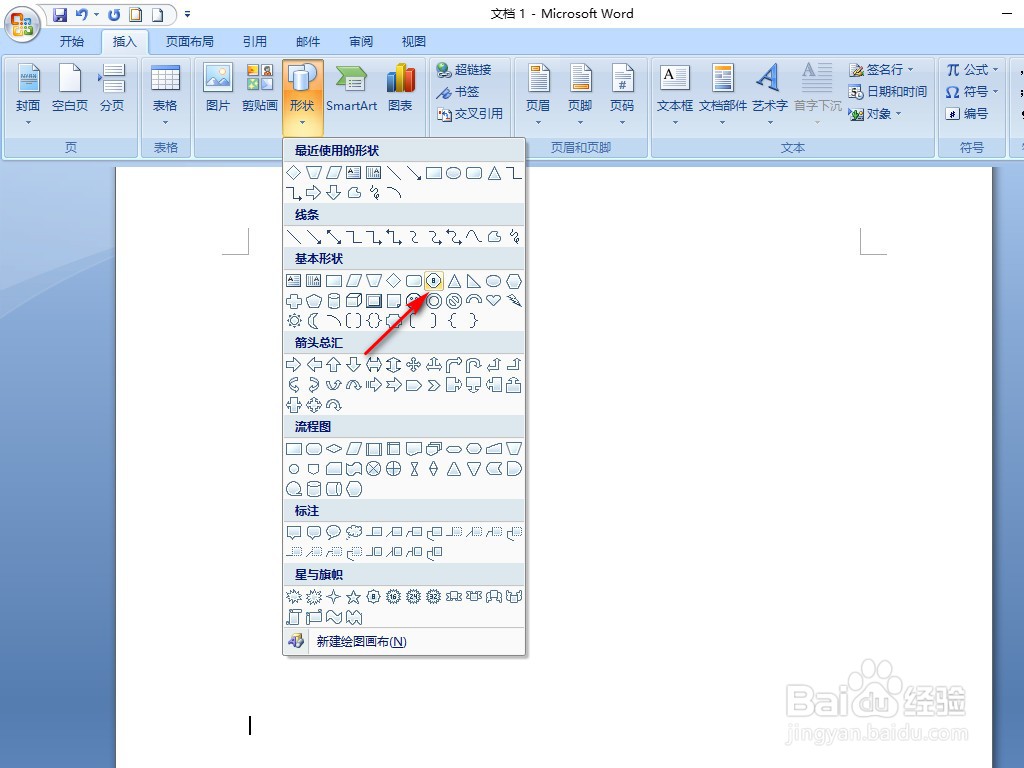Select the hexagon shape in 基本形状
The height and width of the screenshot is (768, 1024).
[515, 281]
